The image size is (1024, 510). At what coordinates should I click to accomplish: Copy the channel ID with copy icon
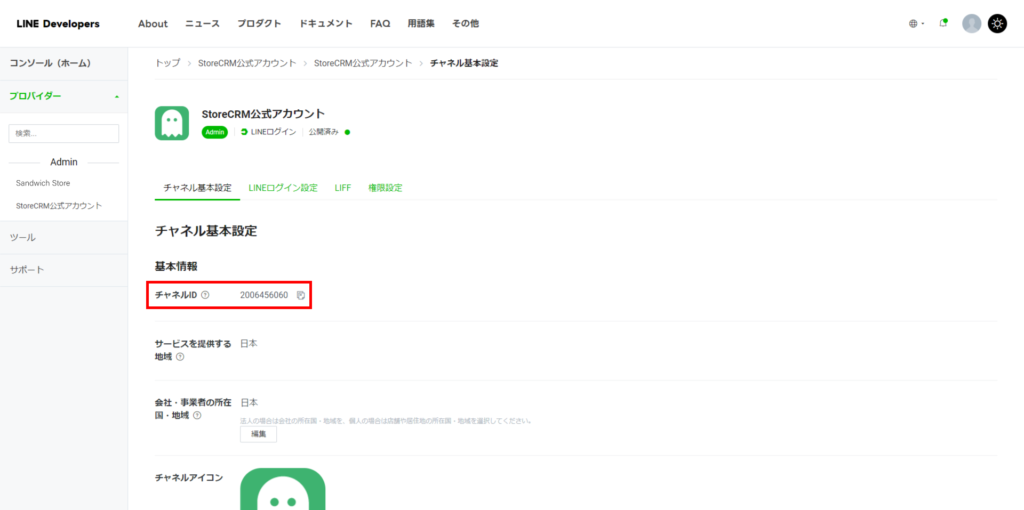coord(300,295)
